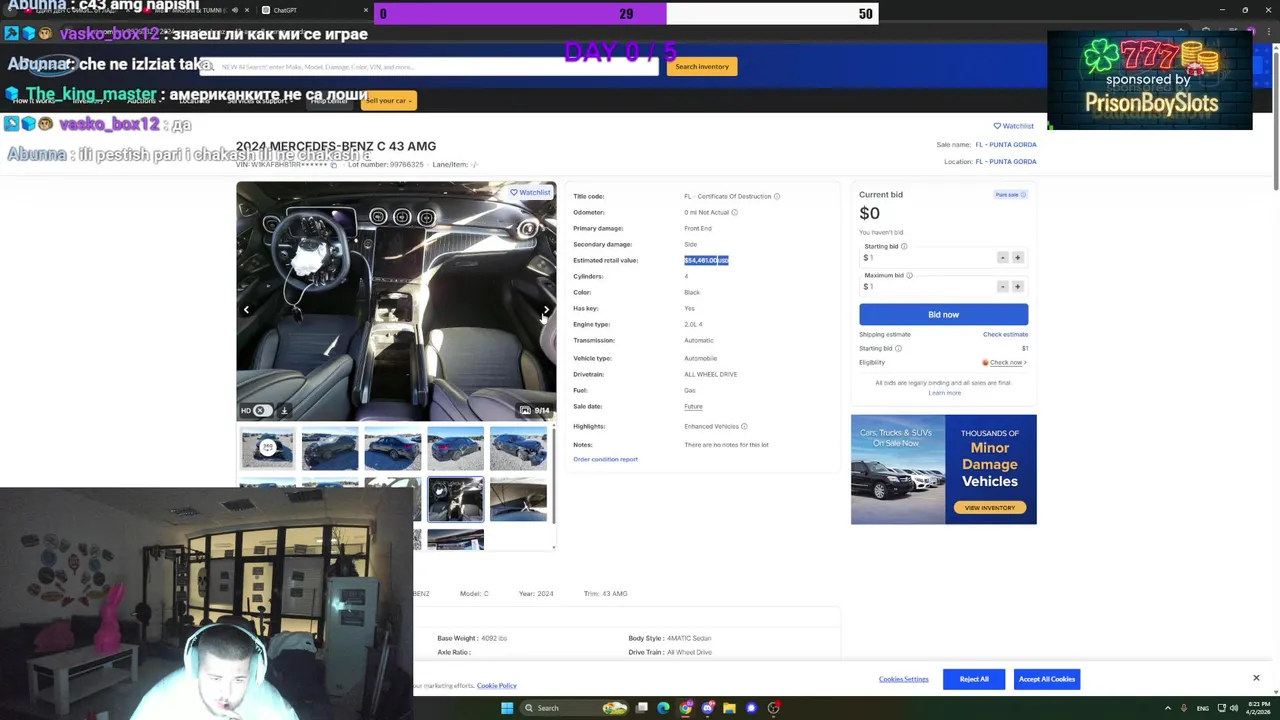Select fourth exterior photo thumbnail

(x=455, y=448)
